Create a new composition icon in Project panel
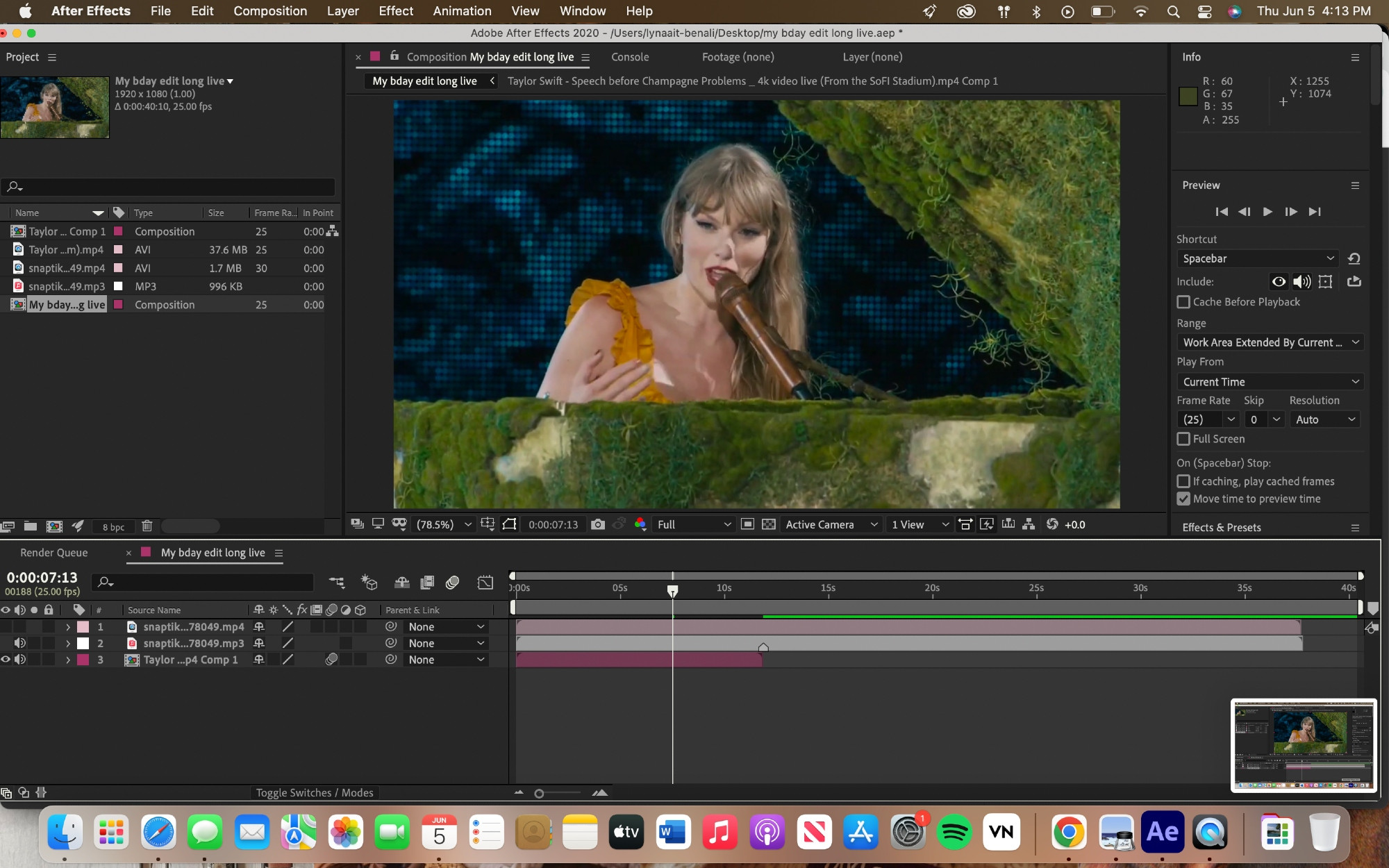This screenshot has width=1389, height=868. 54,526
